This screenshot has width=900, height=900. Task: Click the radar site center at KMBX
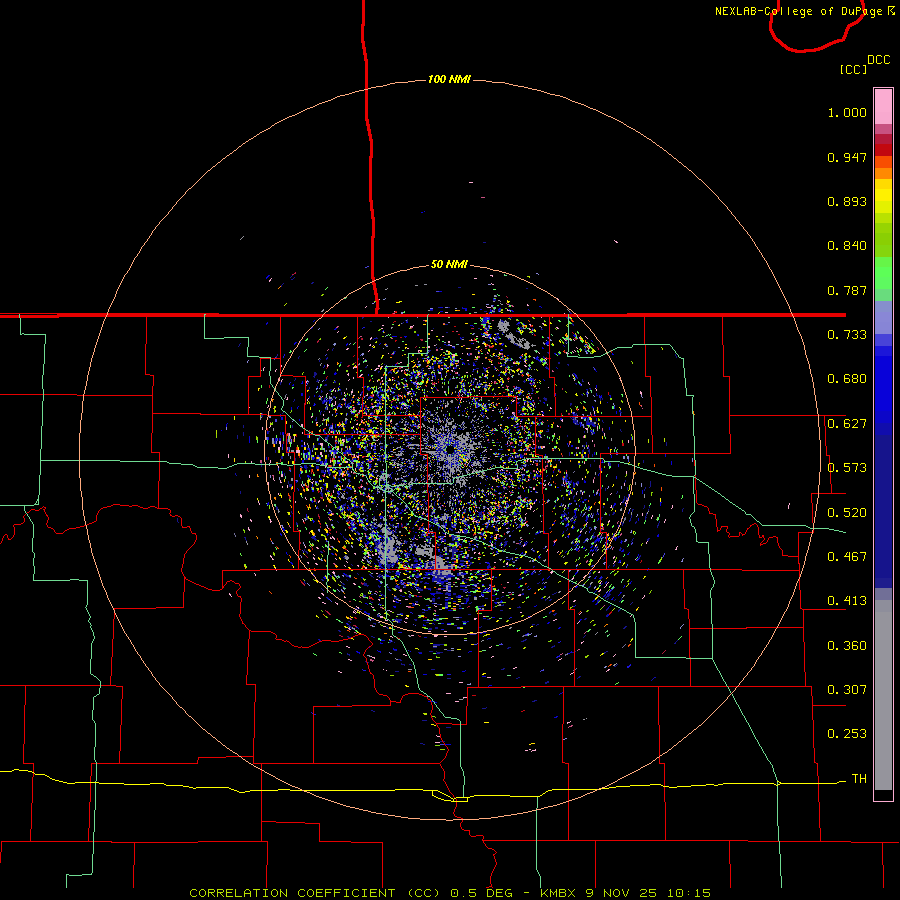(x=449, y=449)
